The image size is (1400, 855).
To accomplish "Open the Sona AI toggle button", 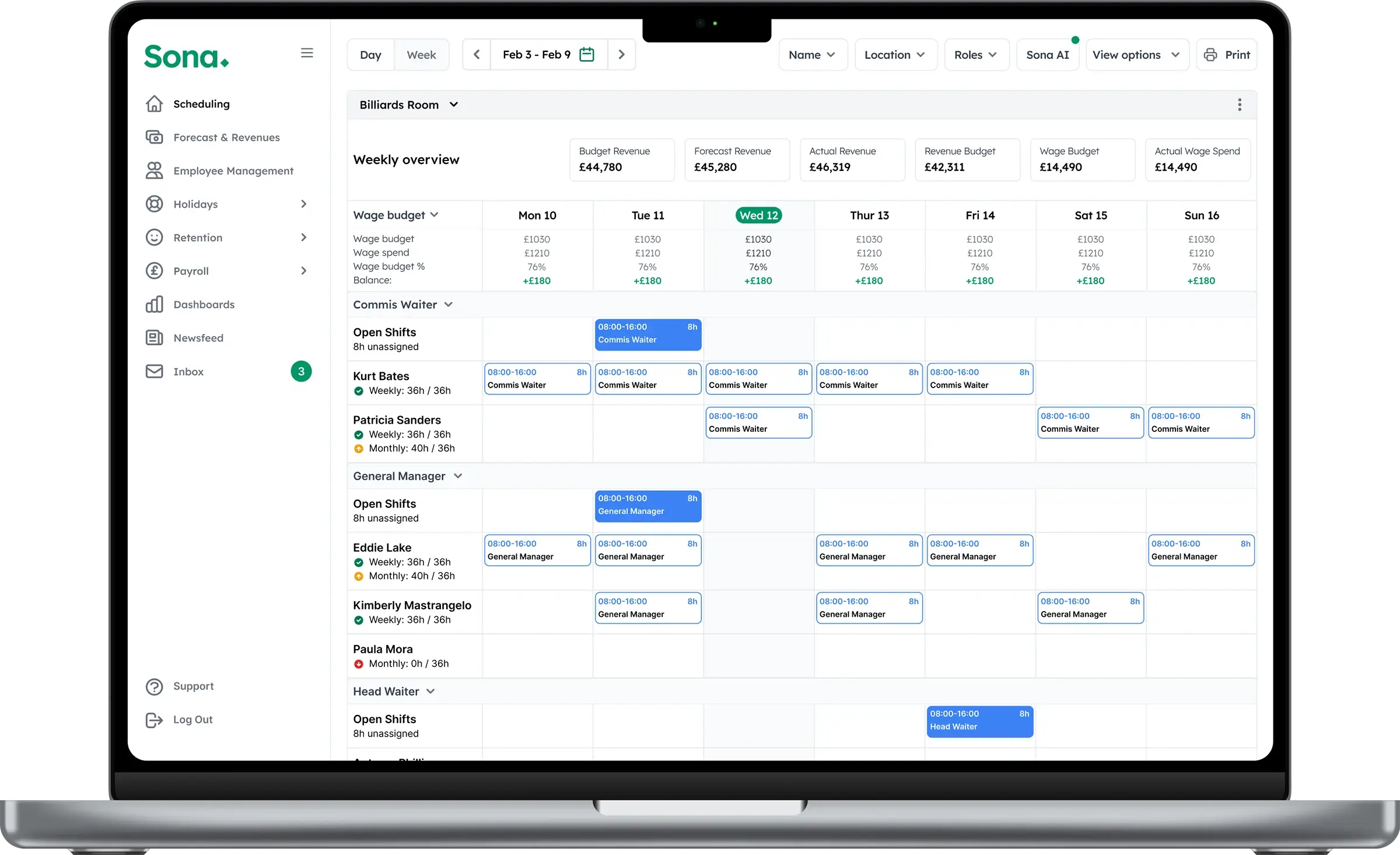I will pyautogui.click(x=1047, y=55).
